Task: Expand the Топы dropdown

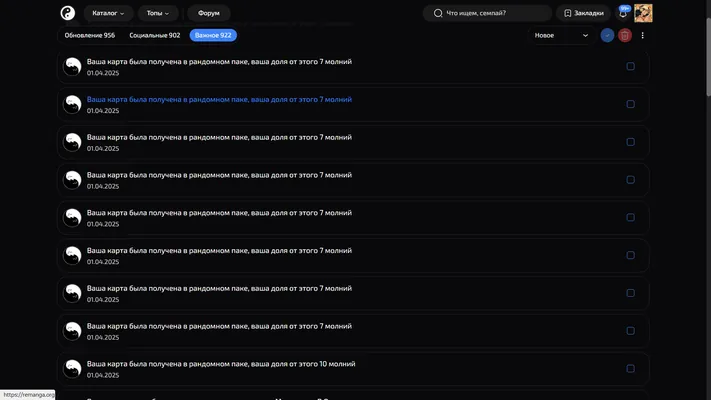Action: [158, 13]
